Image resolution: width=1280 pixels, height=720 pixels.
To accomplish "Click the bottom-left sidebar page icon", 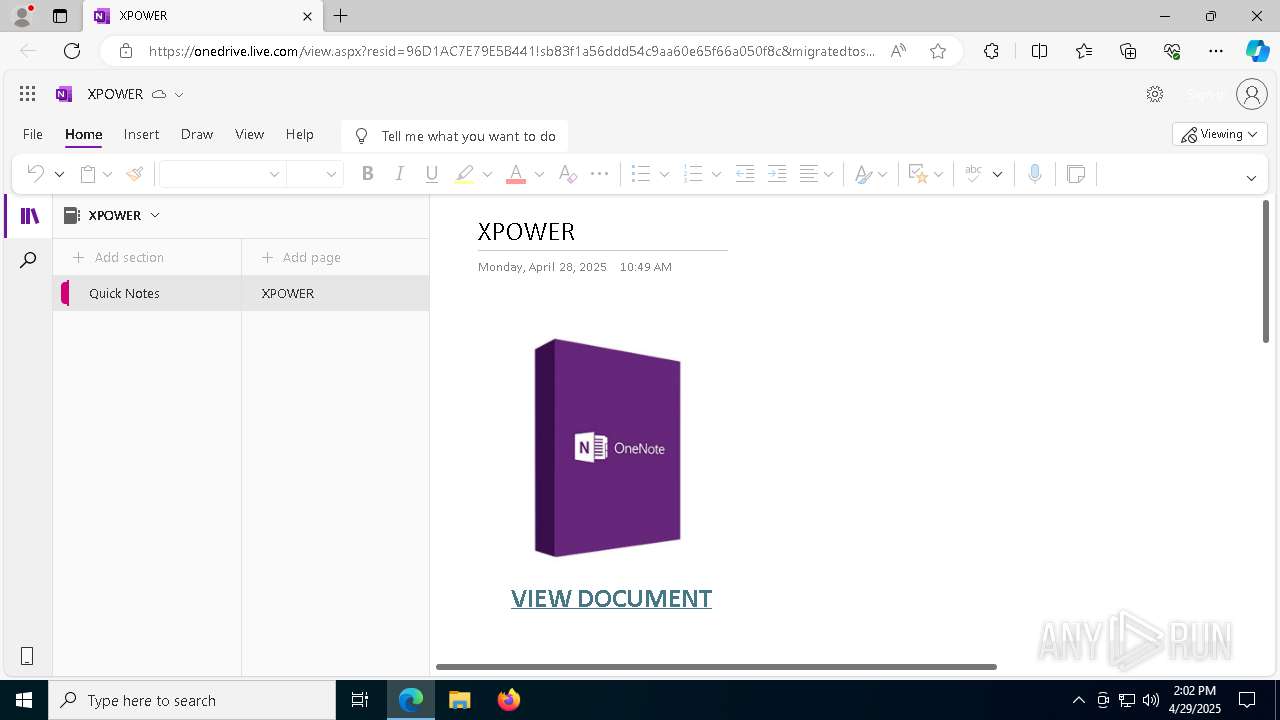I will coord(27,656).
